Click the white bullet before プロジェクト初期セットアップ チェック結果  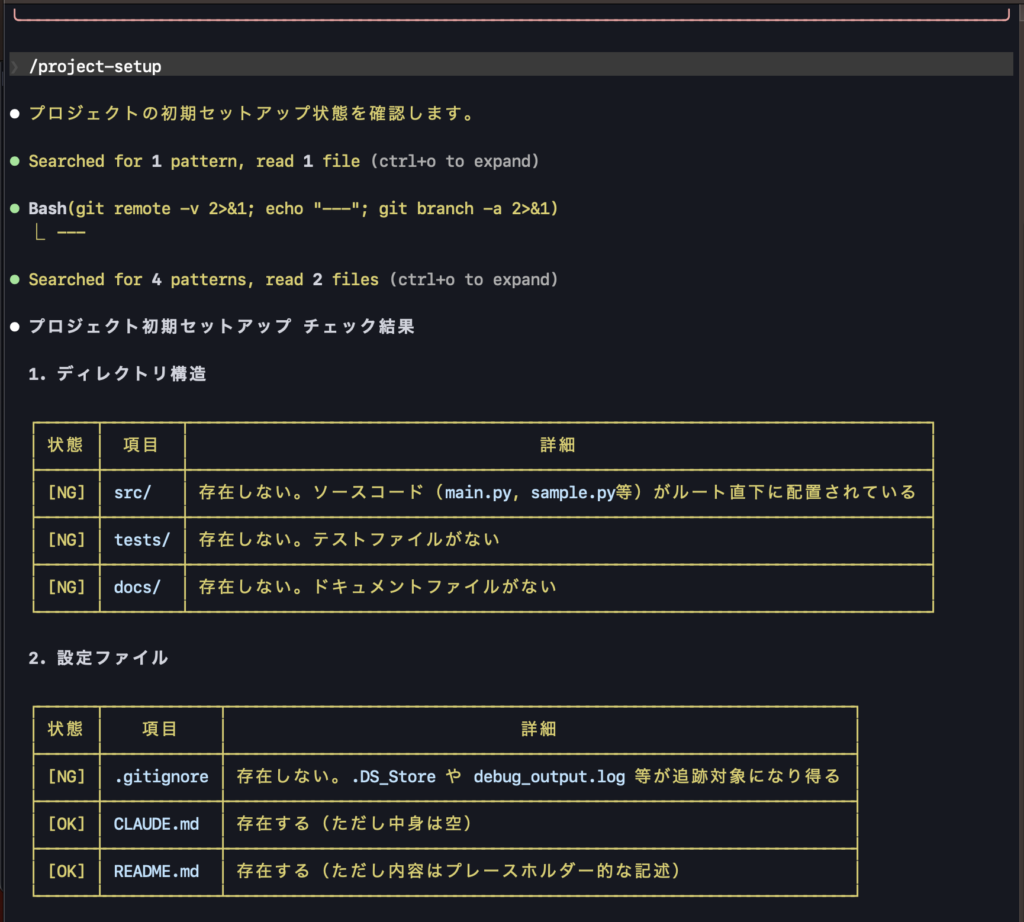point(14,327)
